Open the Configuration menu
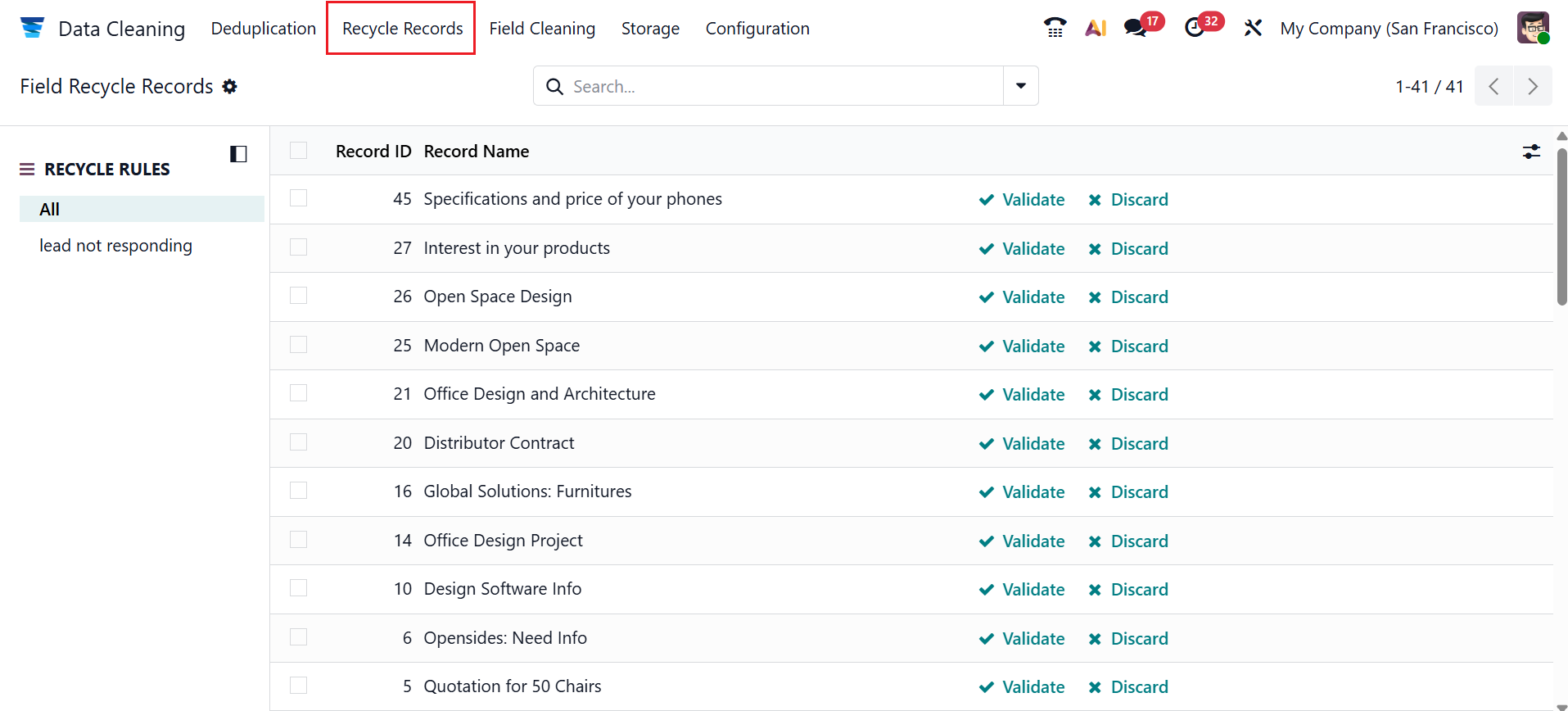The height and width of the screenshot is (711, 1568). coord(757,29)
